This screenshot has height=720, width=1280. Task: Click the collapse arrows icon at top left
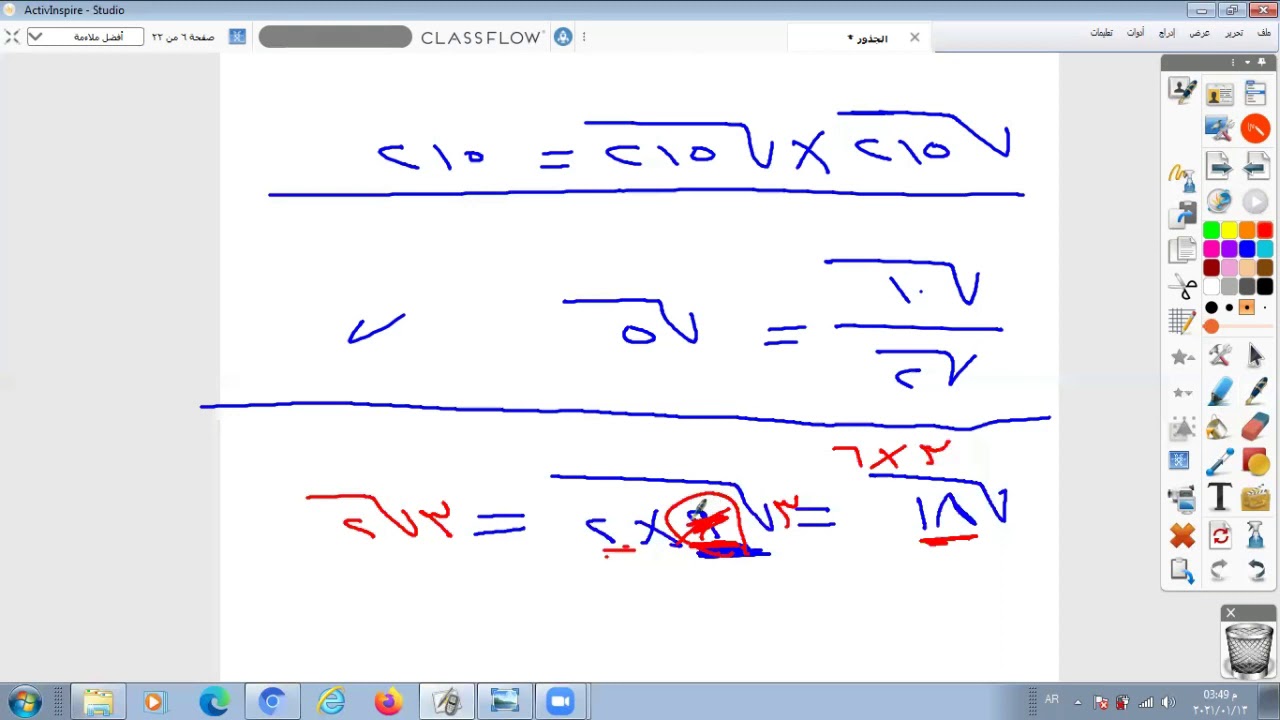(11, 37)
